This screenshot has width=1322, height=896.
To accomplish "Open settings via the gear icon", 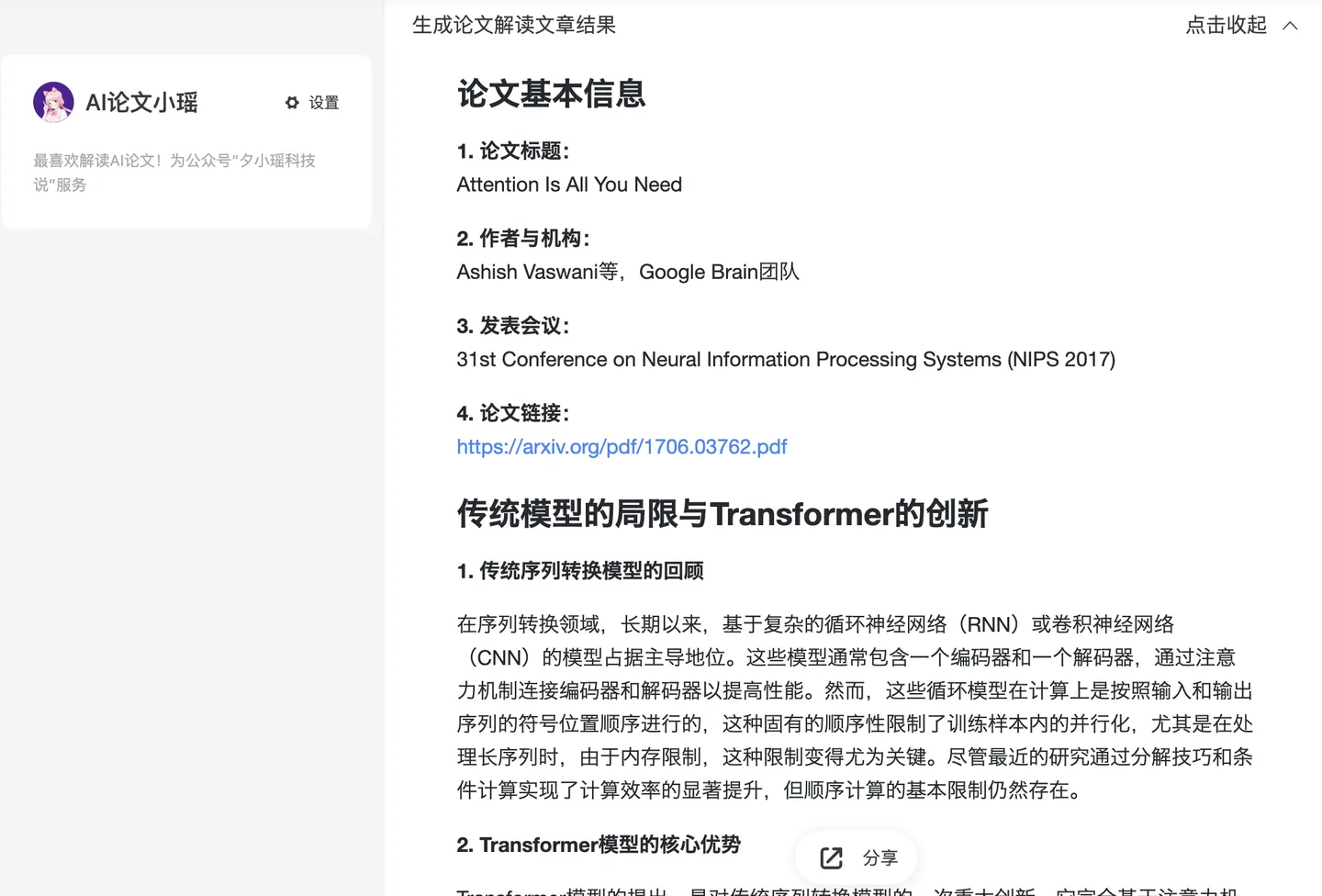I will point(292,103).
